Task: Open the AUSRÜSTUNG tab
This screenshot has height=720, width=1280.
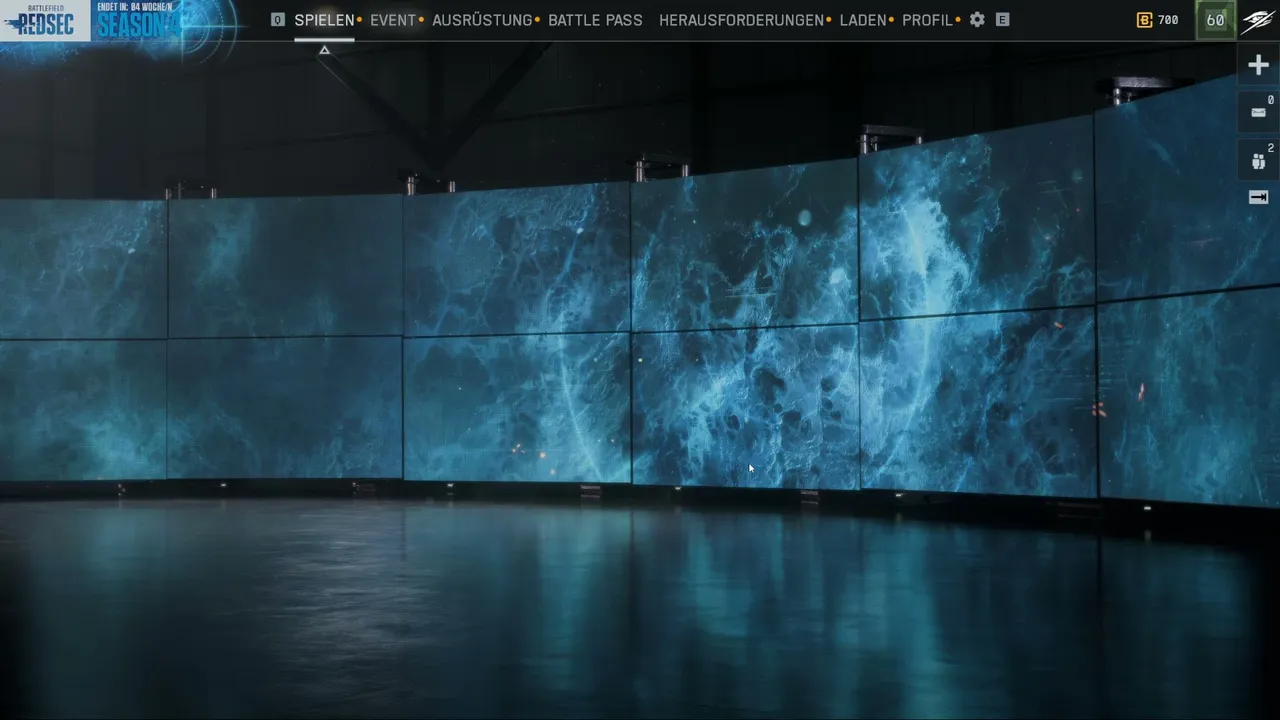Action: click(482, 20)
